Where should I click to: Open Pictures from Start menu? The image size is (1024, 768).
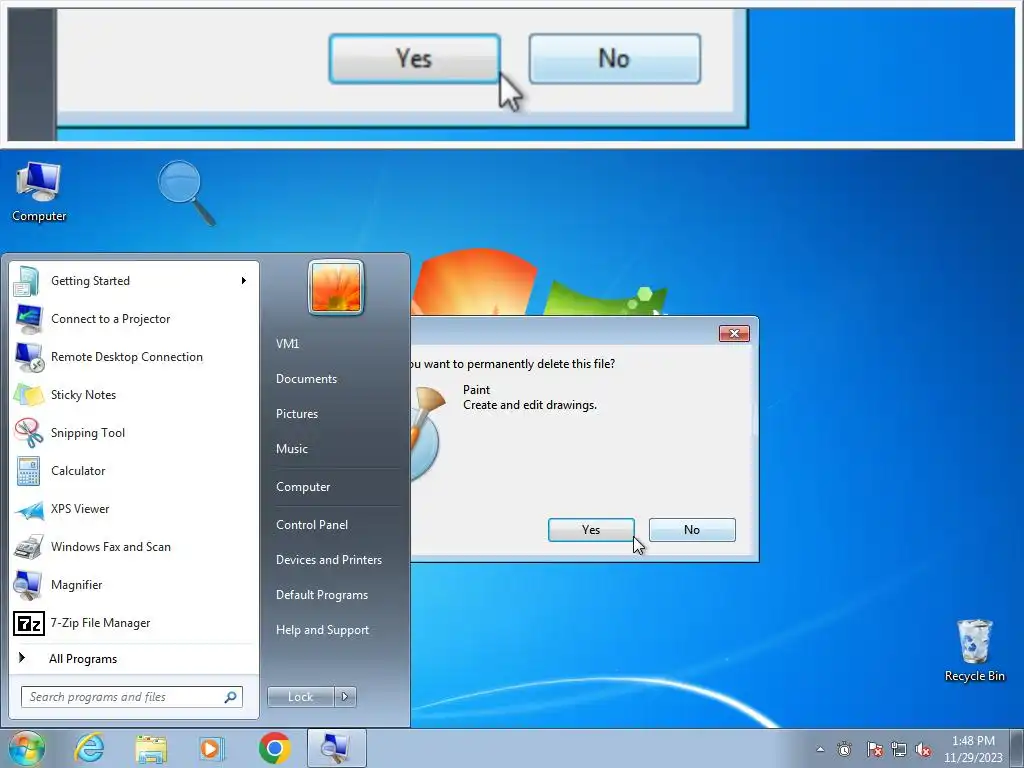coord(296,413)
